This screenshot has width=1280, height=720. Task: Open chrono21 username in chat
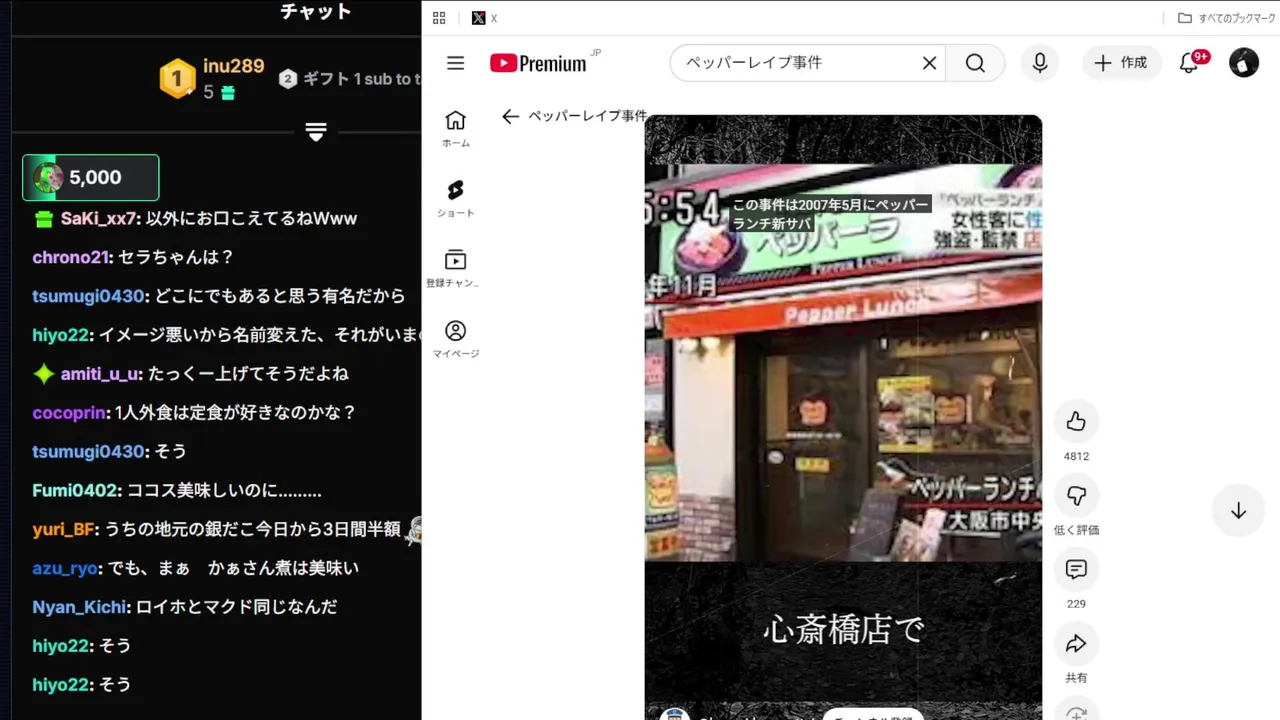[69, 257]
